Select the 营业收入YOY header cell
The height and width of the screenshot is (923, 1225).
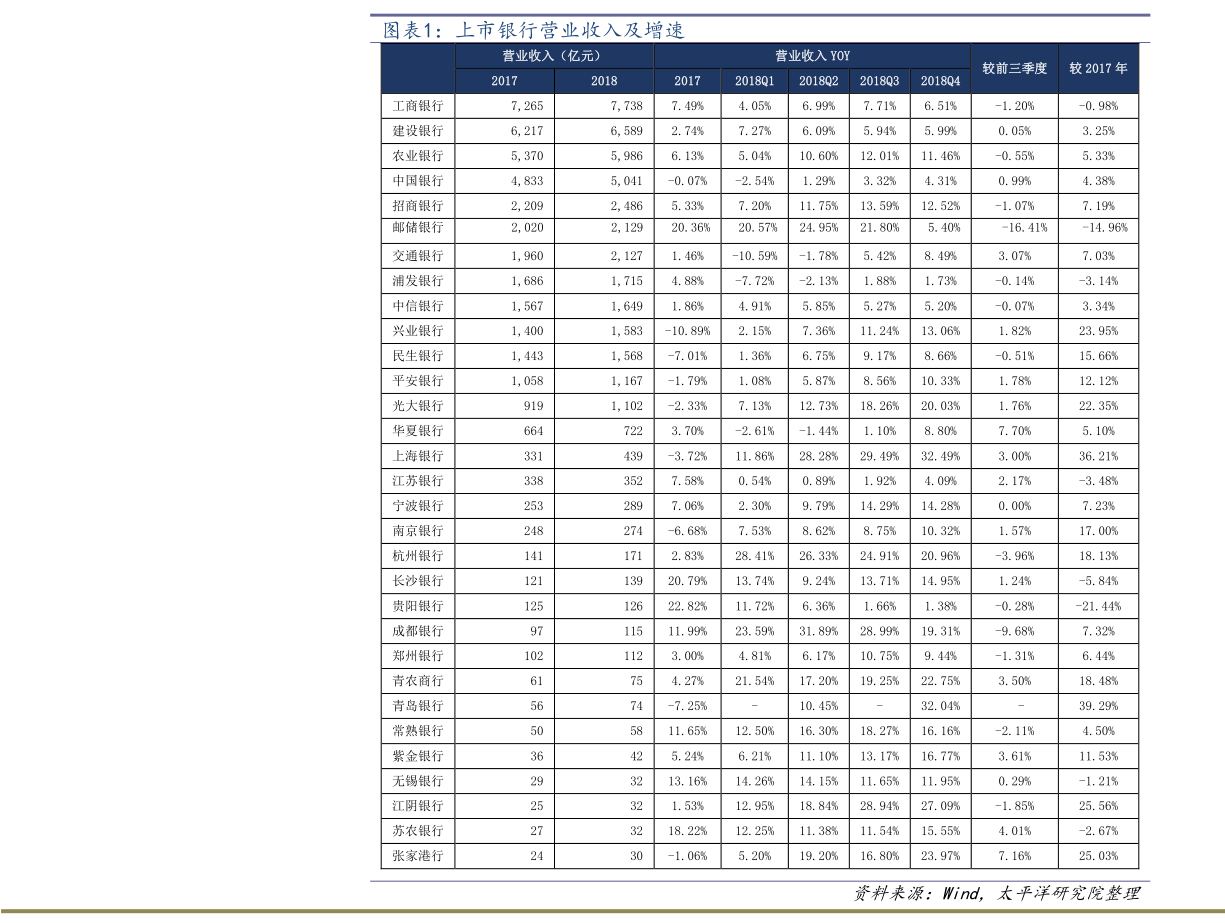(x=812, y=56)
